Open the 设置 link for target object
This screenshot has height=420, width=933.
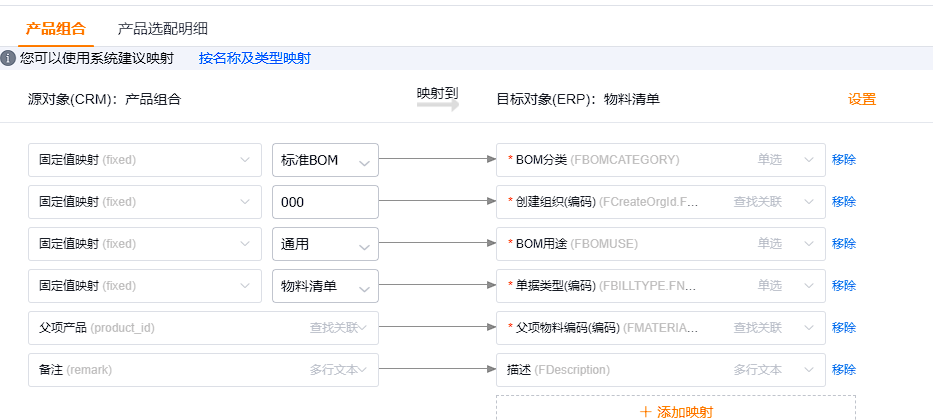tap(862, 99)
